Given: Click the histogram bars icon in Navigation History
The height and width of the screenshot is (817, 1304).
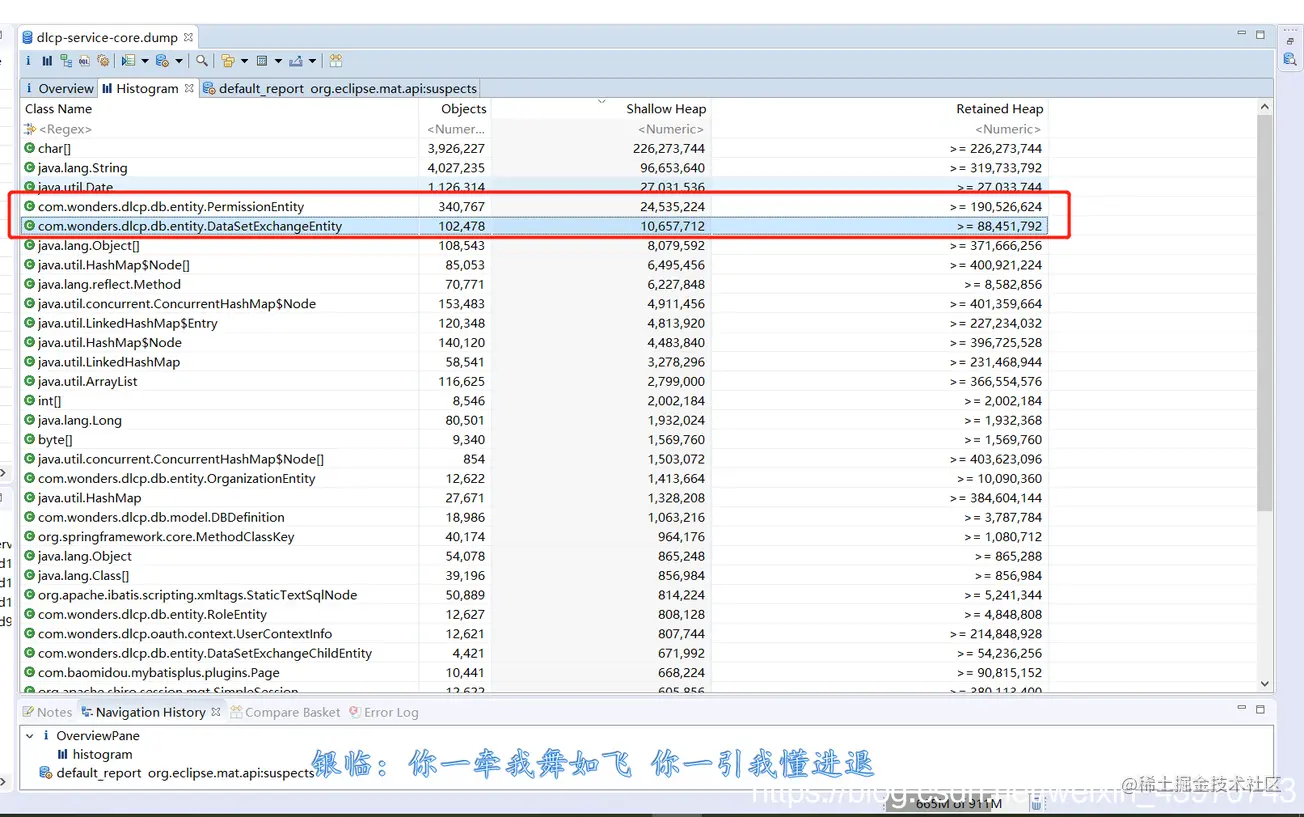Looking at the screenshot, I should coord(63,755).
